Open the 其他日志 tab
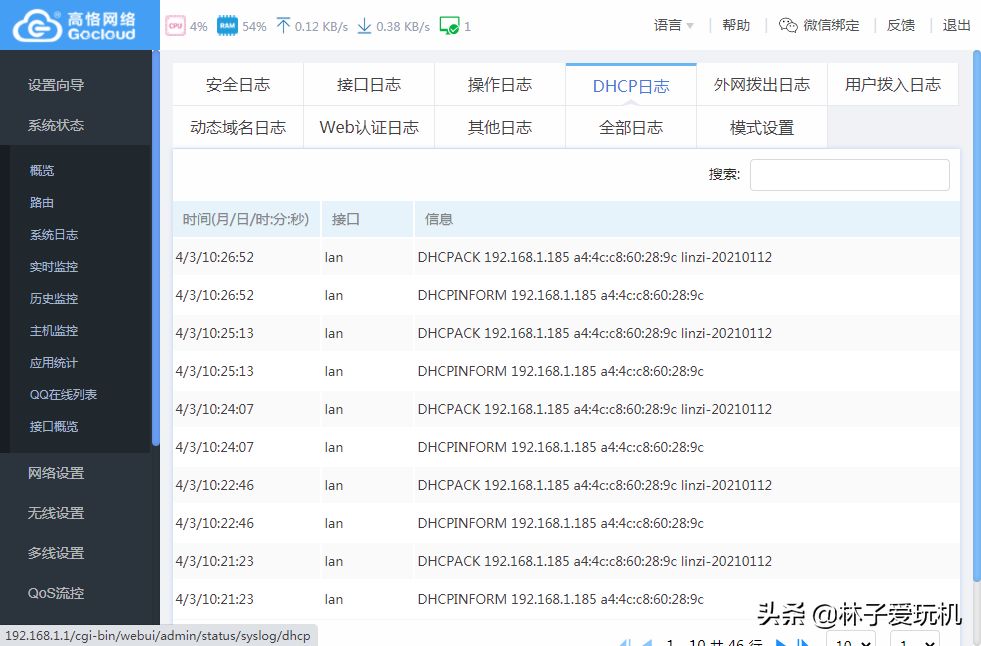 (500, 128)
